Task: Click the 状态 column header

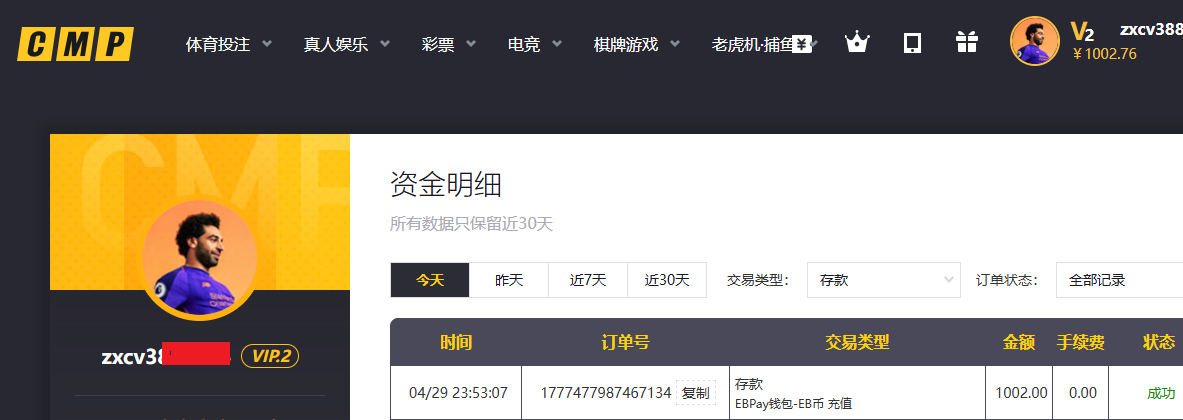Action: tap(1159, 343)
